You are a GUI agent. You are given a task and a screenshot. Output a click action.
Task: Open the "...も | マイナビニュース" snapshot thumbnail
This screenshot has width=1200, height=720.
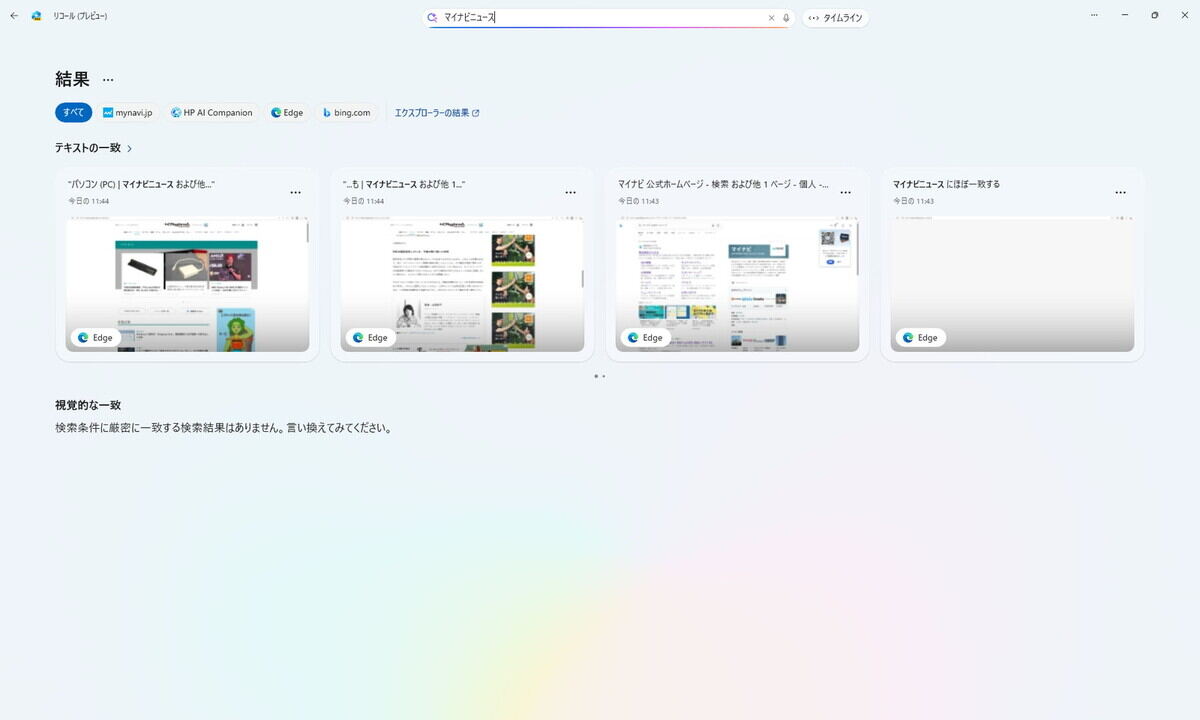tap(462, 285)
